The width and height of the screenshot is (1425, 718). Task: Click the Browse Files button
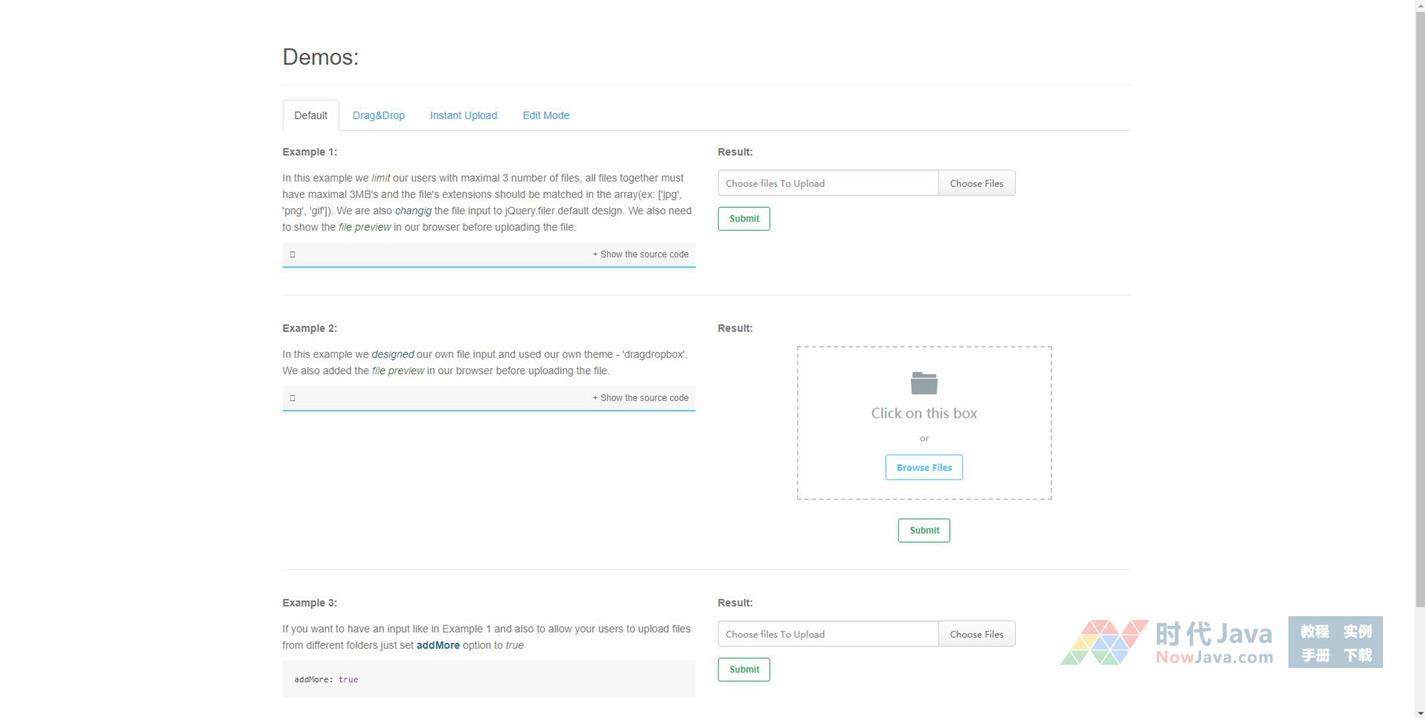pyautogui.click(x=923, y=467)
